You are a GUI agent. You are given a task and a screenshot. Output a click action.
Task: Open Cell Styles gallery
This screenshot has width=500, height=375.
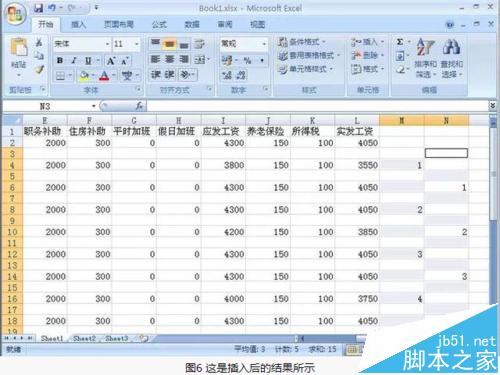tap(305, 69)
